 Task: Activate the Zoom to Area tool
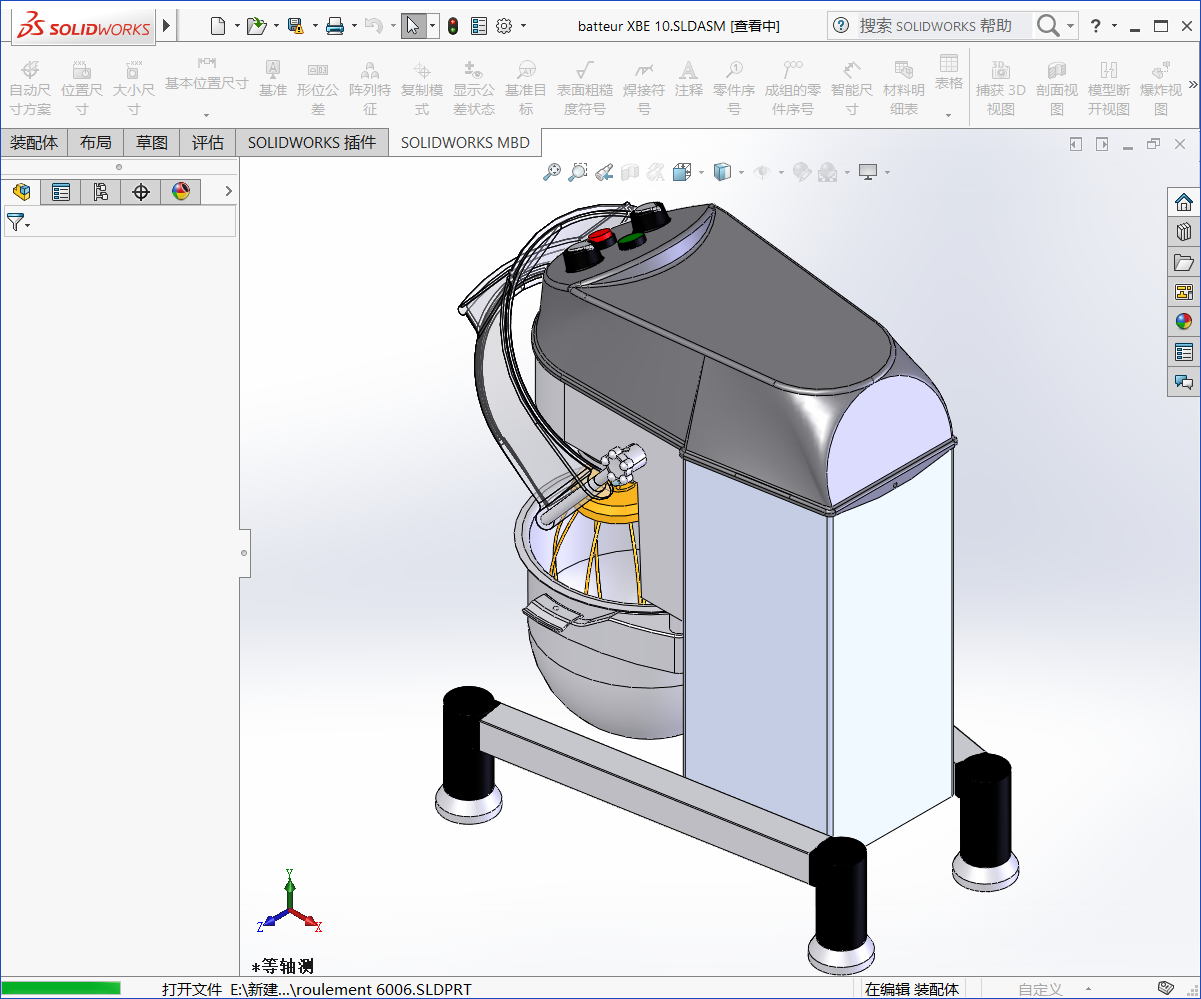[x=577, y=171]
